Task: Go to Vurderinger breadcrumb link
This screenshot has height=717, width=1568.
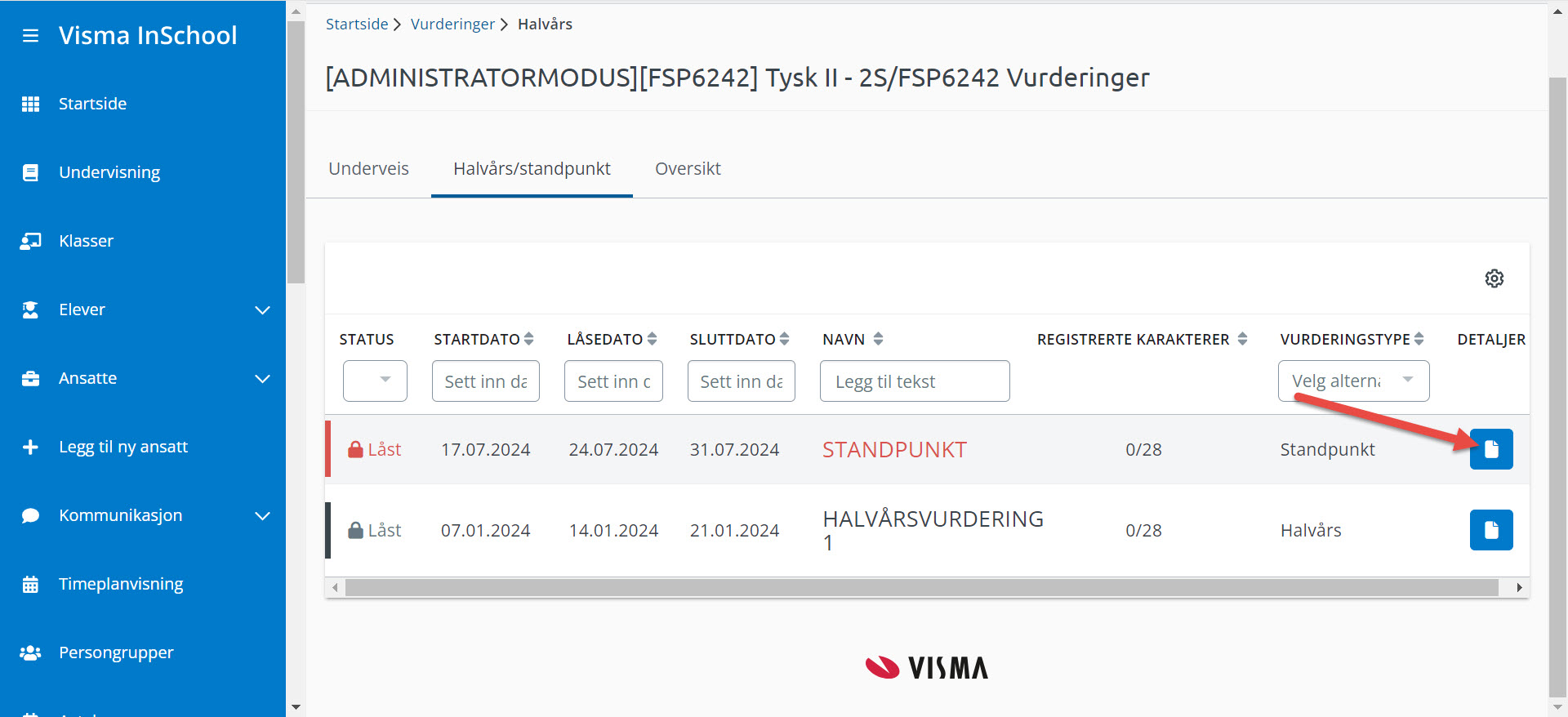Action: pyautogui.click(x=452, y=24)
